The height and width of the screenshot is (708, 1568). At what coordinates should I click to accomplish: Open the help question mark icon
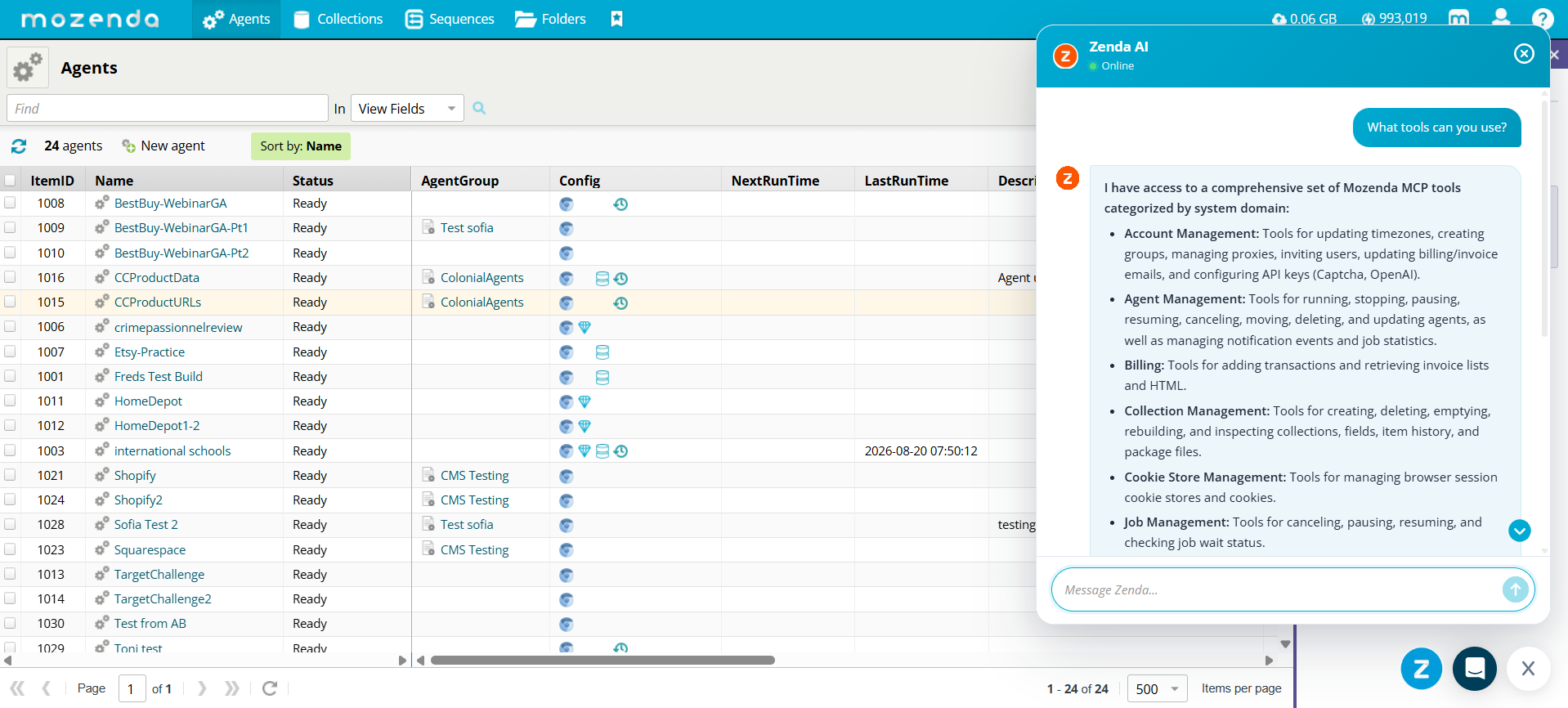(1543, 19)
